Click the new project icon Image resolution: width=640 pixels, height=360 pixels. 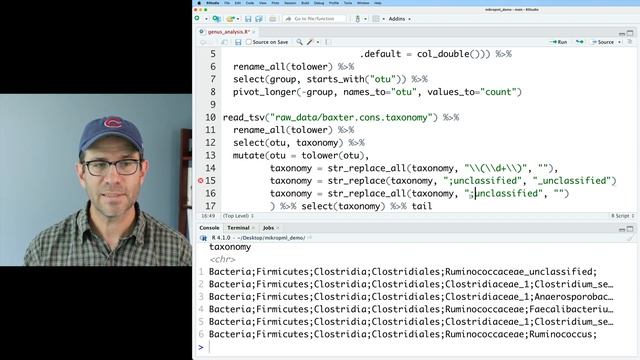tap(216, 19)
